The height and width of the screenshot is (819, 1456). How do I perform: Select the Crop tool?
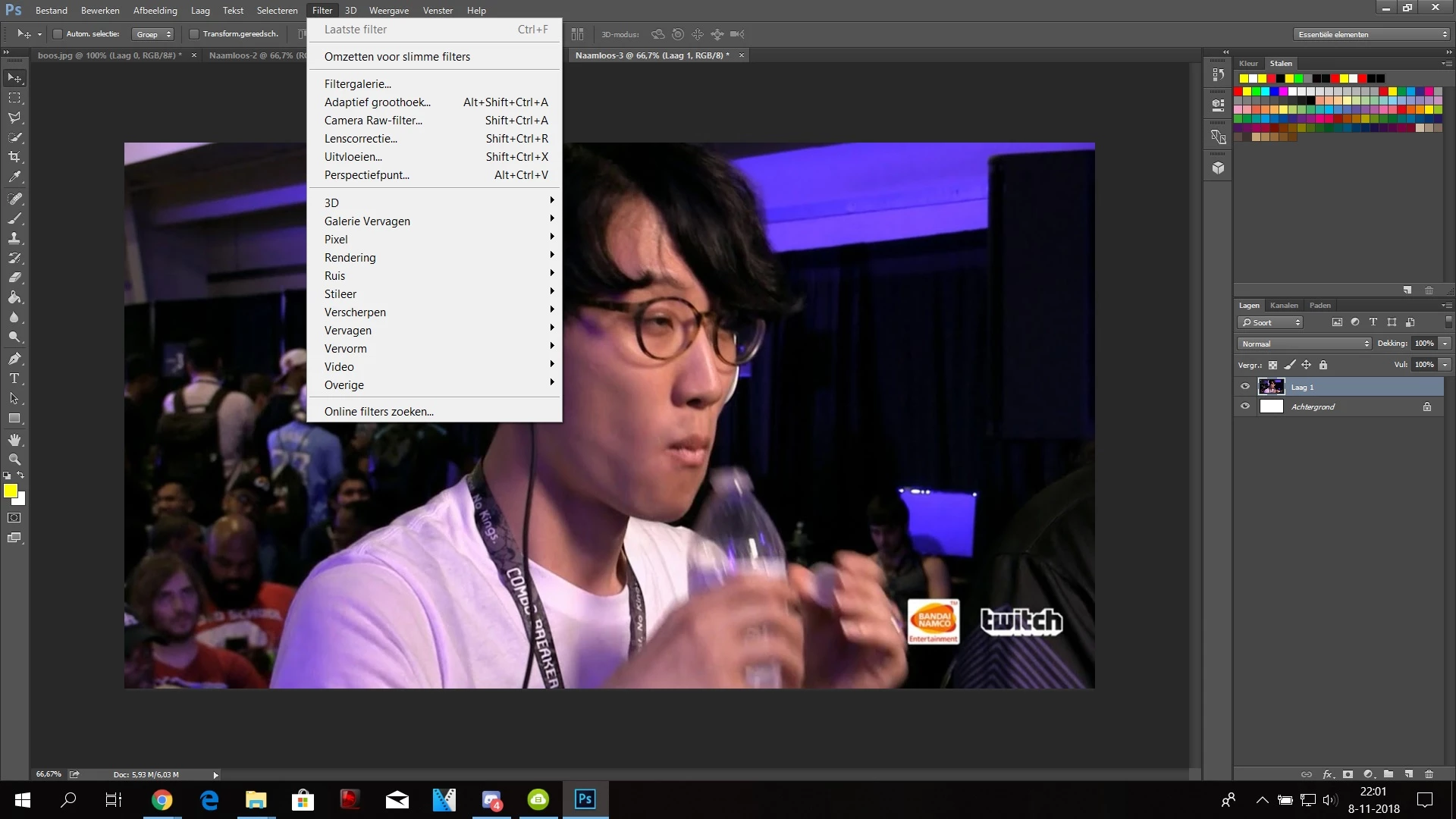click(x=14, y=157)
